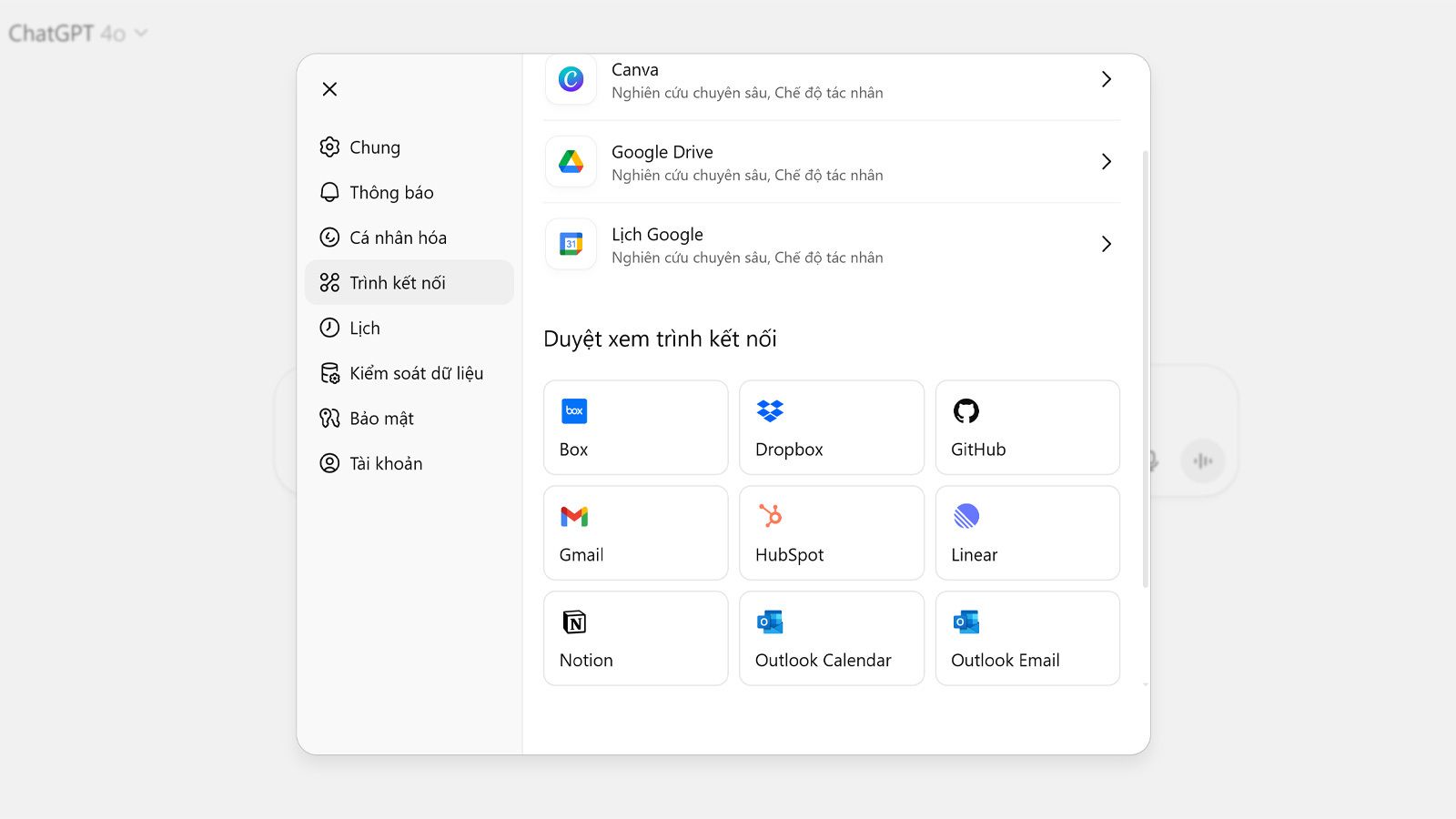Open the Chung settings tab
The image size is (1456, 819).
409,147
